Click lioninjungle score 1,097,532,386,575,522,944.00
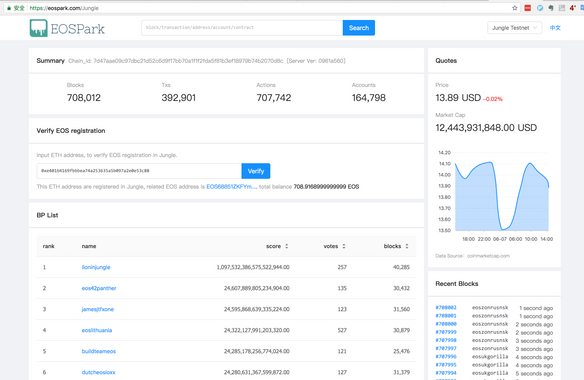Viewport: 584px width, 380px height. (x=253, y=267)
